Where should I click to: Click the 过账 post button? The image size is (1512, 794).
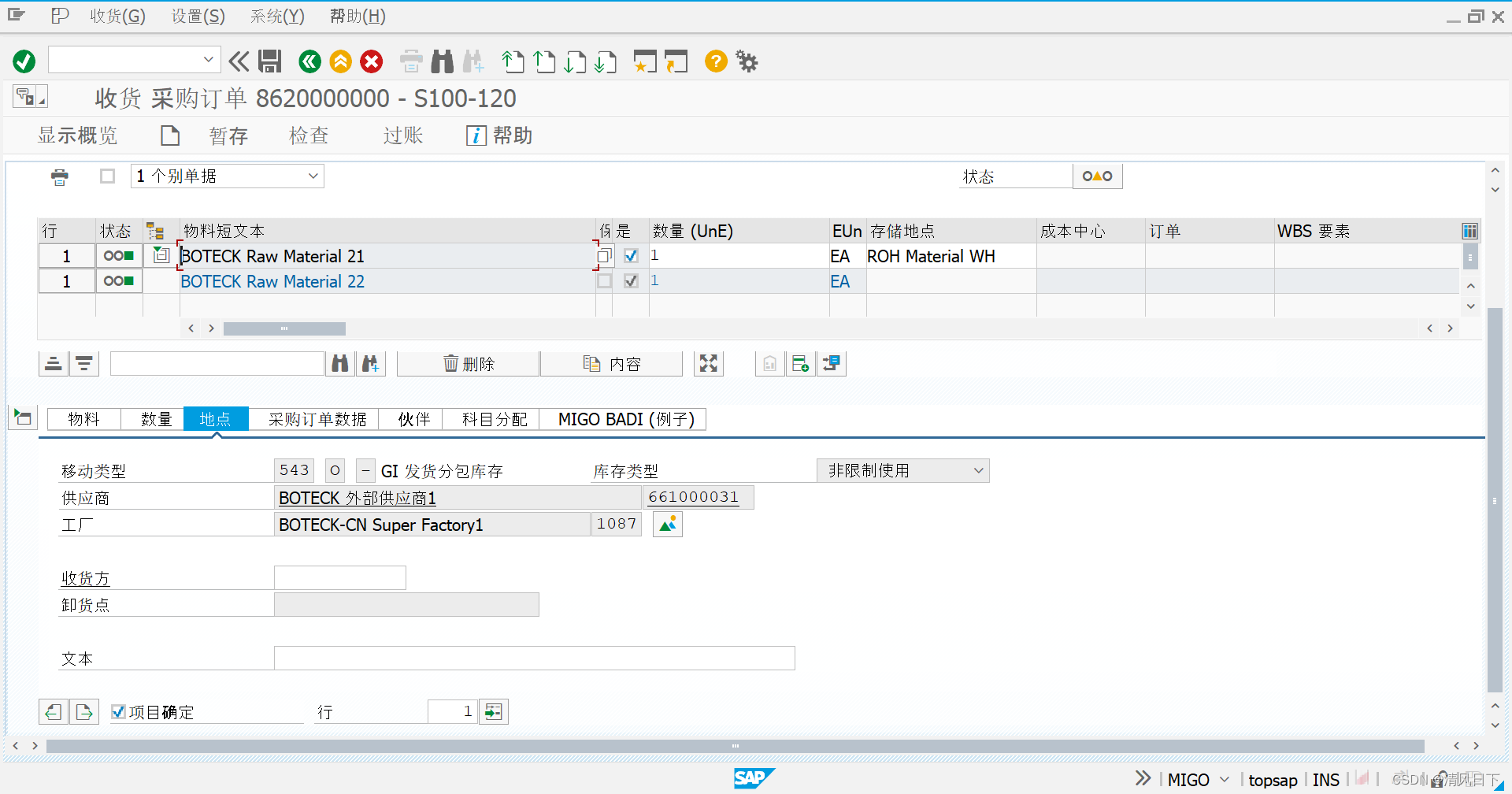403,135
